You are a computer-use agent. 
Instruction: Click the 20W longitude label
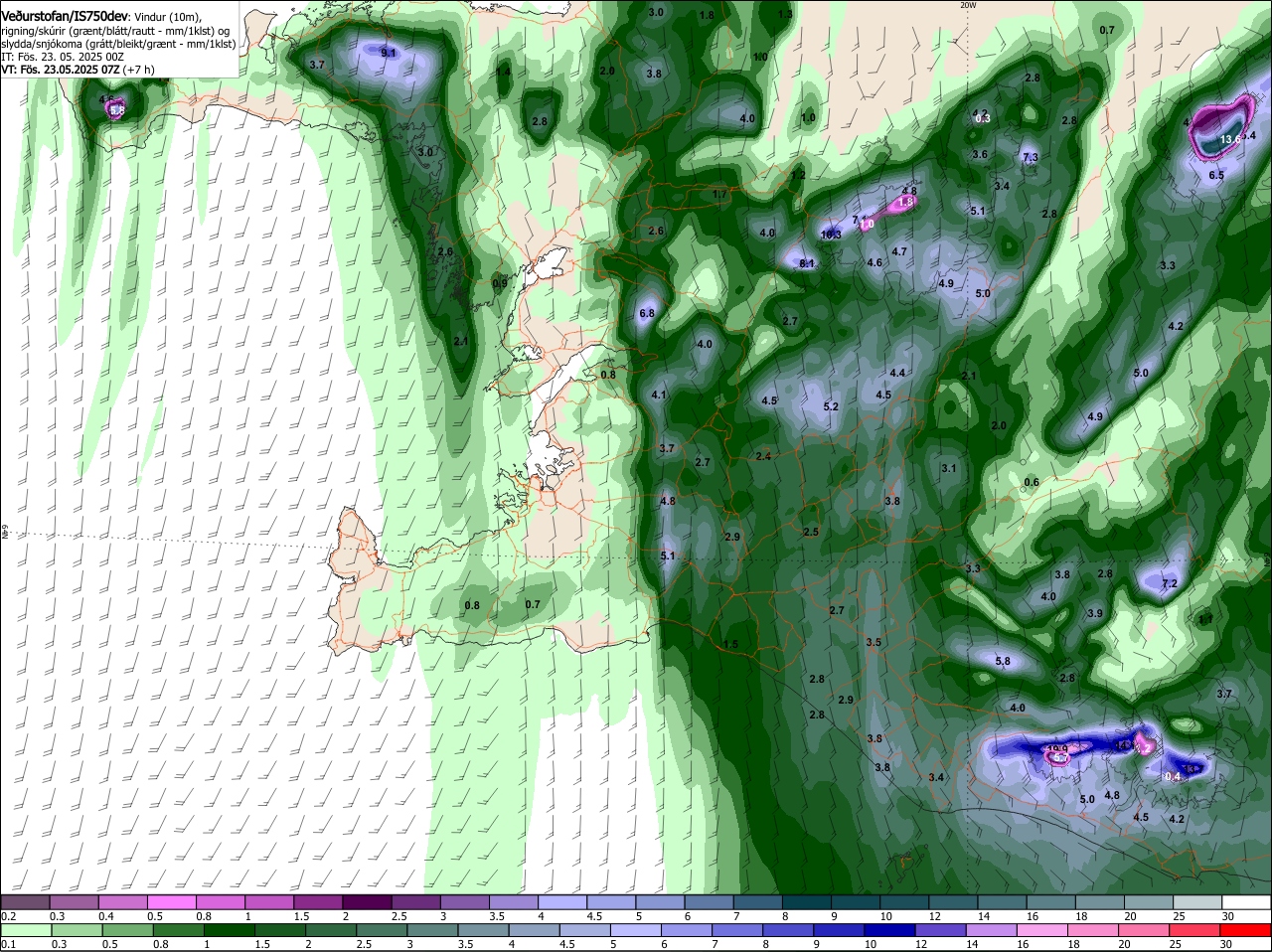968,5
